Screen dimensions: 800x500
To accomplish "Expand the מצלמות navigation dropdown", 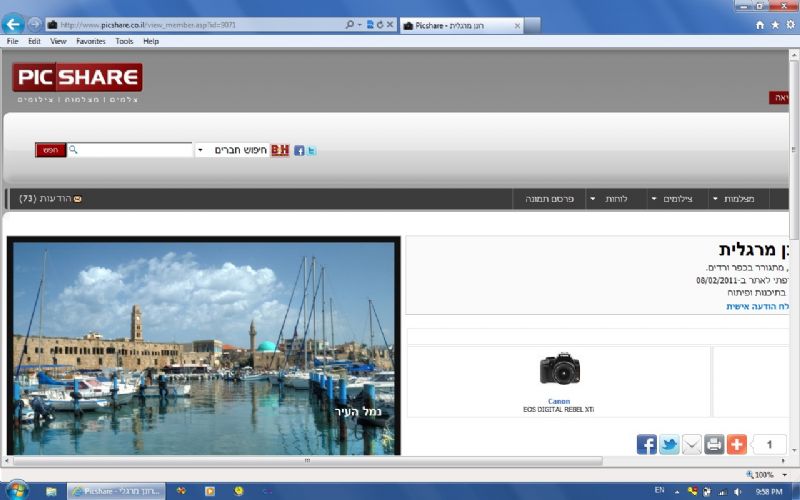I will pos(733,199).
